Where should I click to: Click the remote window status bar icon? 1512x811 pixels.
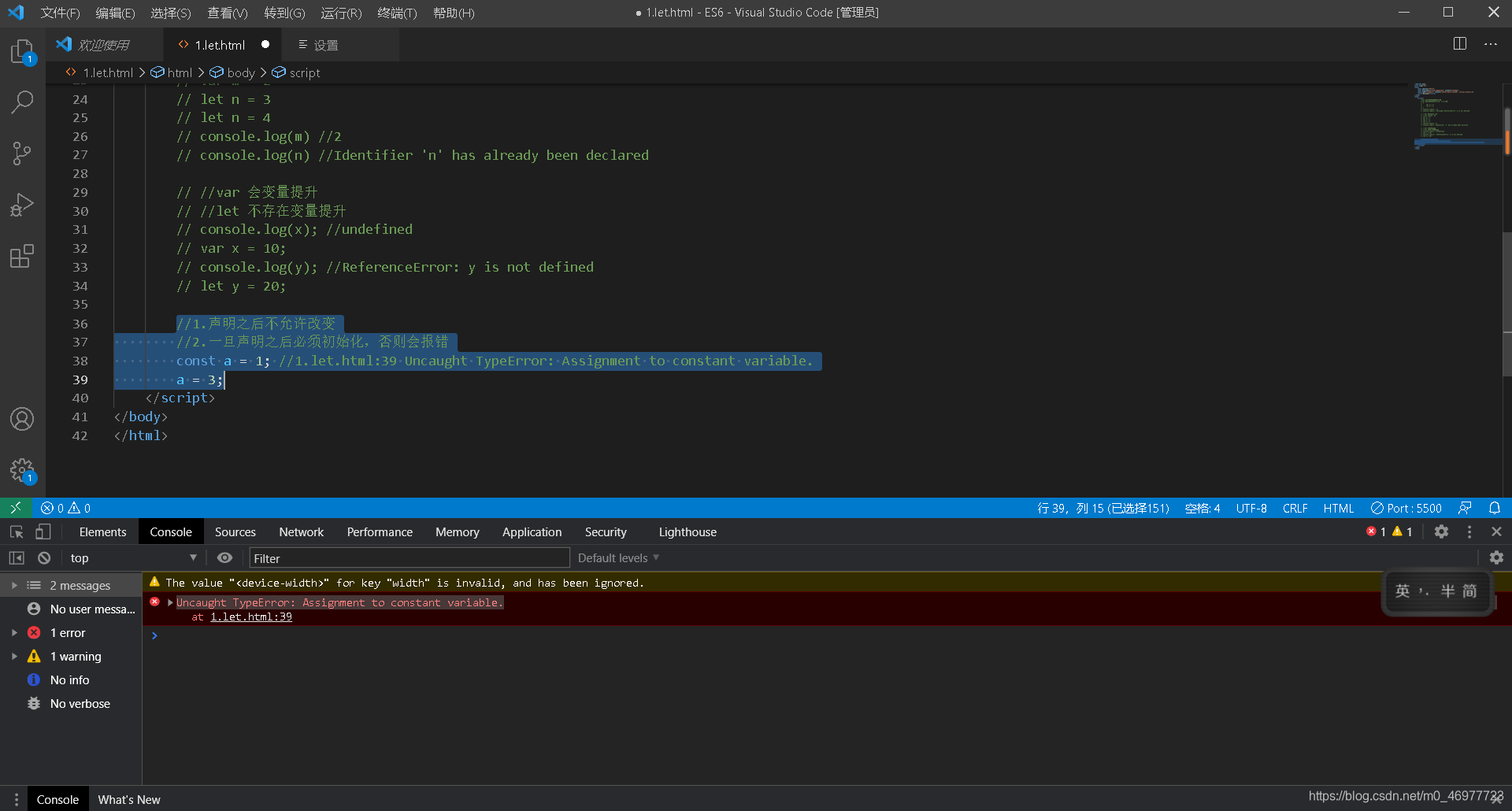[x=16, y=508]
